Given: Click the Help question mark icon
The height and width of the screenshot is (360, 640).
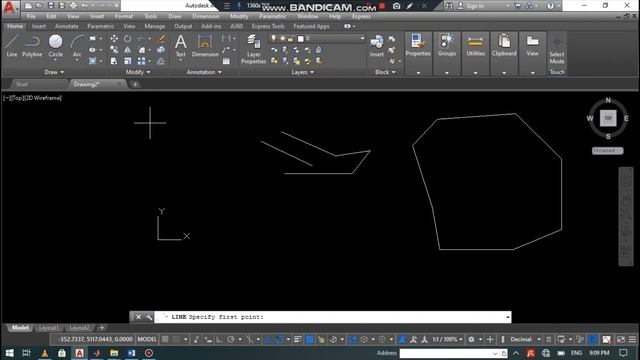Looking at the screenshot, I should (x=550, y=6).
